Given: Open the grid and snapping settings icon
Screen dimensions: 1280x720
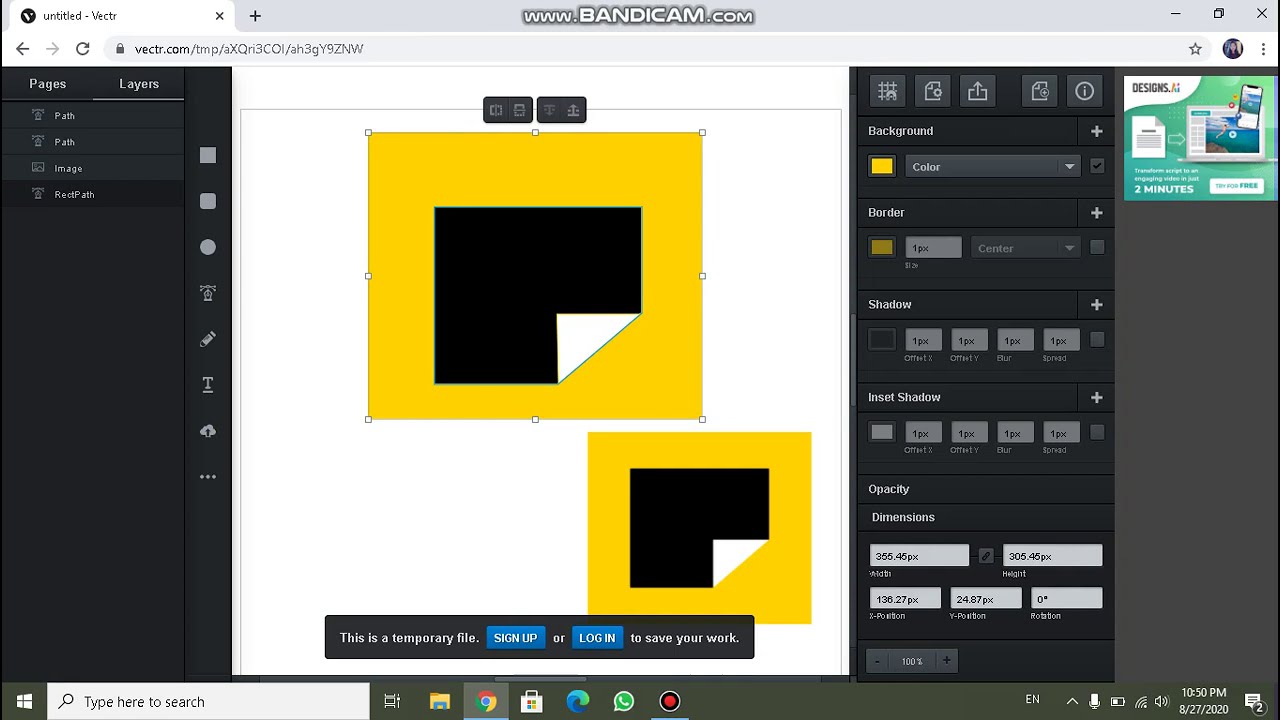Looking at the screenshot, I should pyautogui.click(x=887, y=91).
